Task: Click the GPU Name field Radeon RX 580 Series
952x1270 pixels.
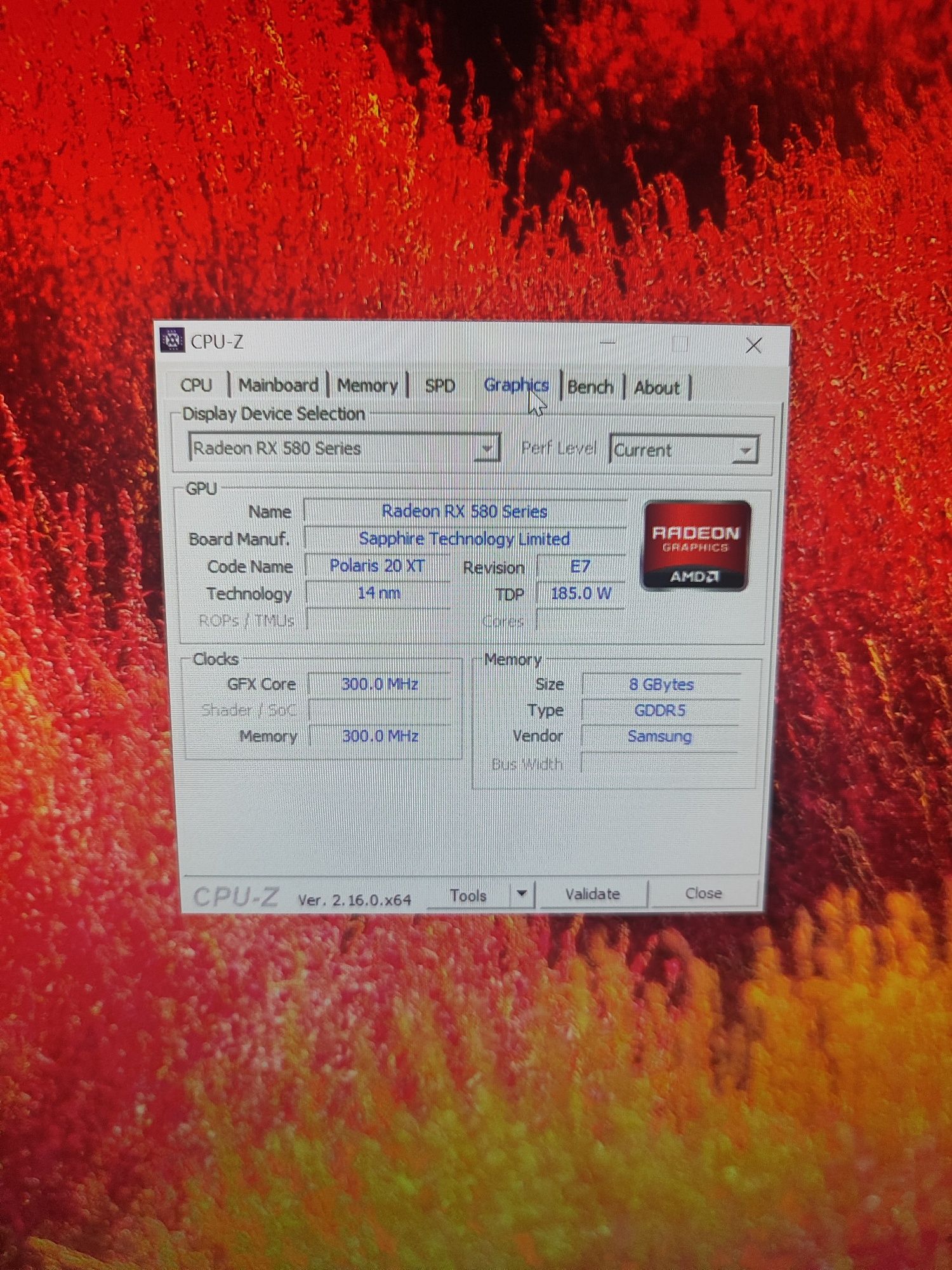Action: tap(465, 511)
